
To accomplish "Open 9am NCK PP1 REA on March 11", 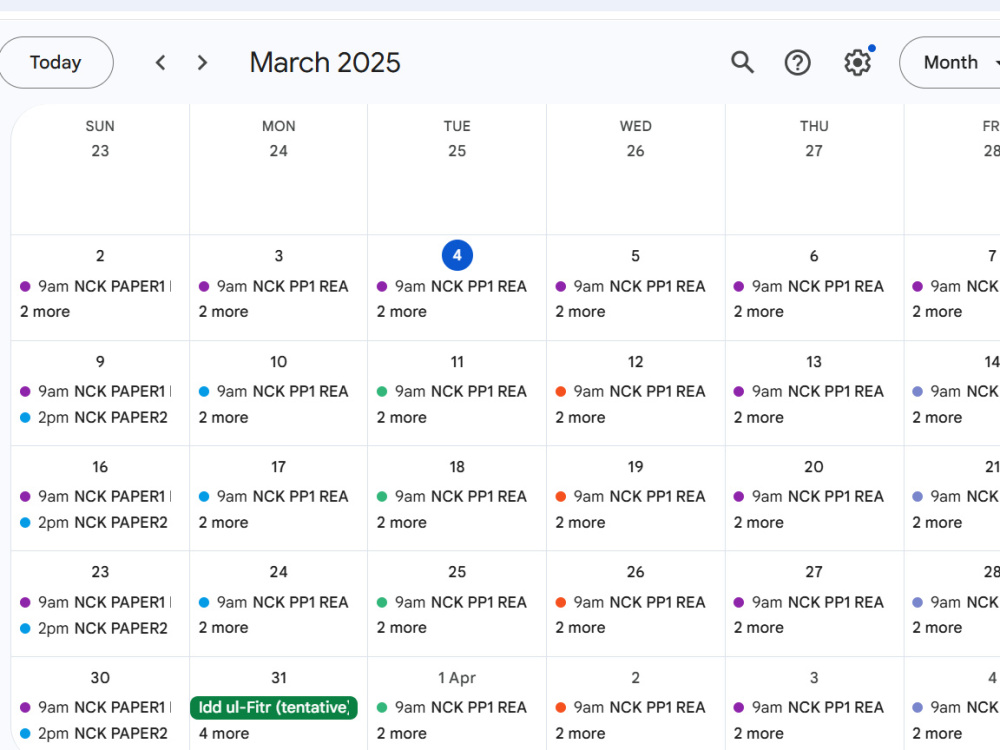I will point(453,392).
